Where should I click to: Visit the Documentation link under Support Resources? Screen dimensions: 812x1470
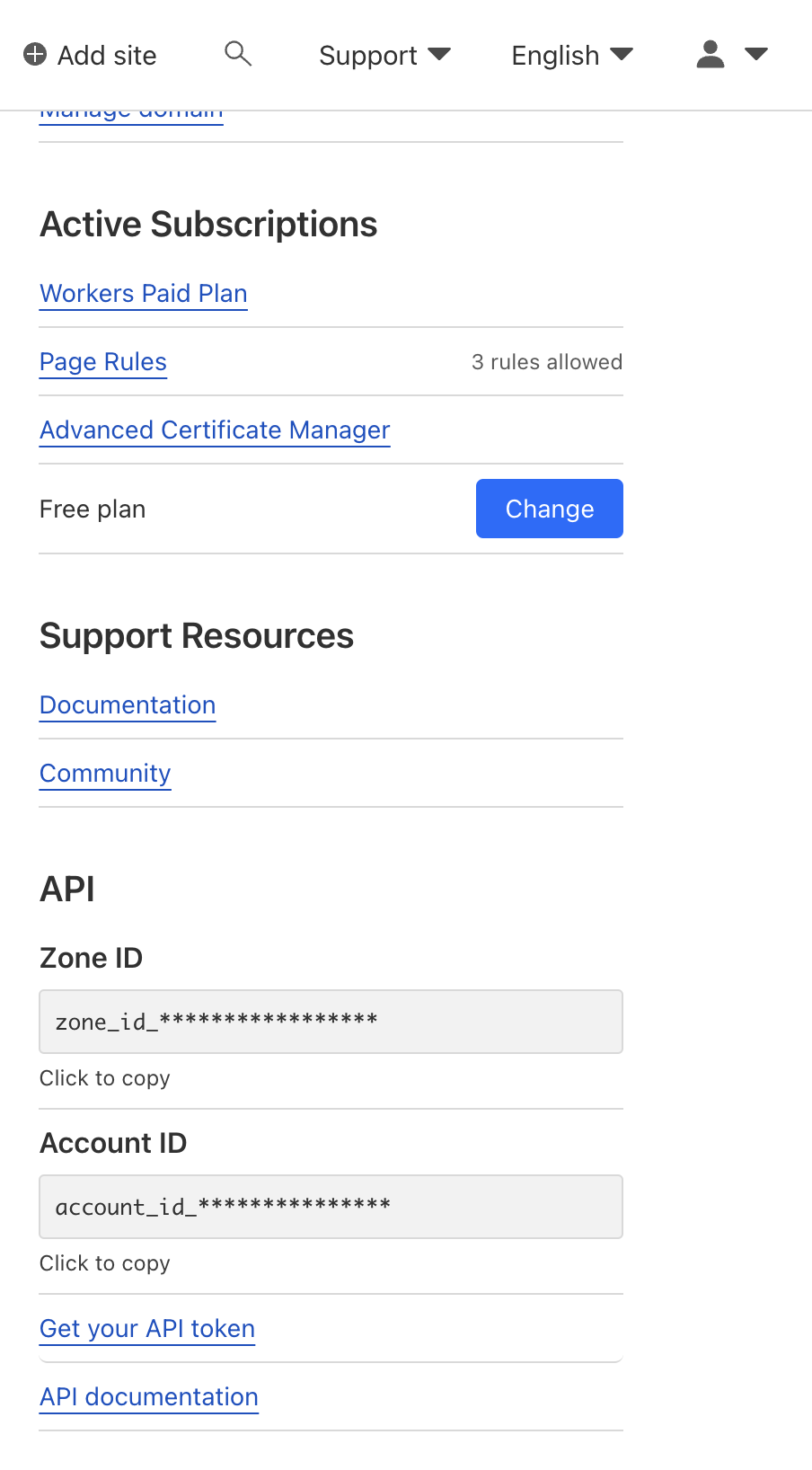pos(128,705)
